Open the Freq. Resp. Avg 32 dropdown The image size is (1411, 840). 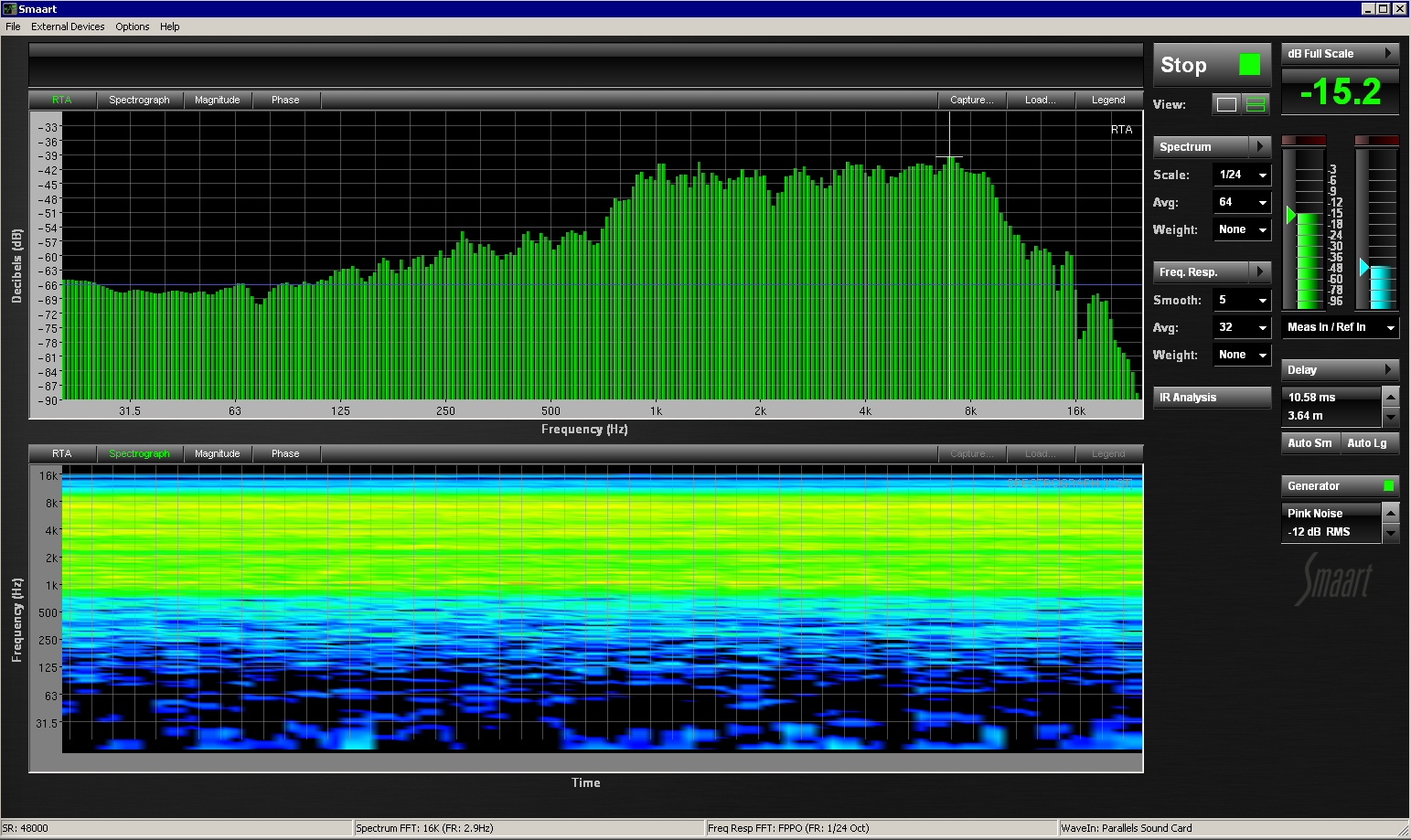(x=1242, y=327)
